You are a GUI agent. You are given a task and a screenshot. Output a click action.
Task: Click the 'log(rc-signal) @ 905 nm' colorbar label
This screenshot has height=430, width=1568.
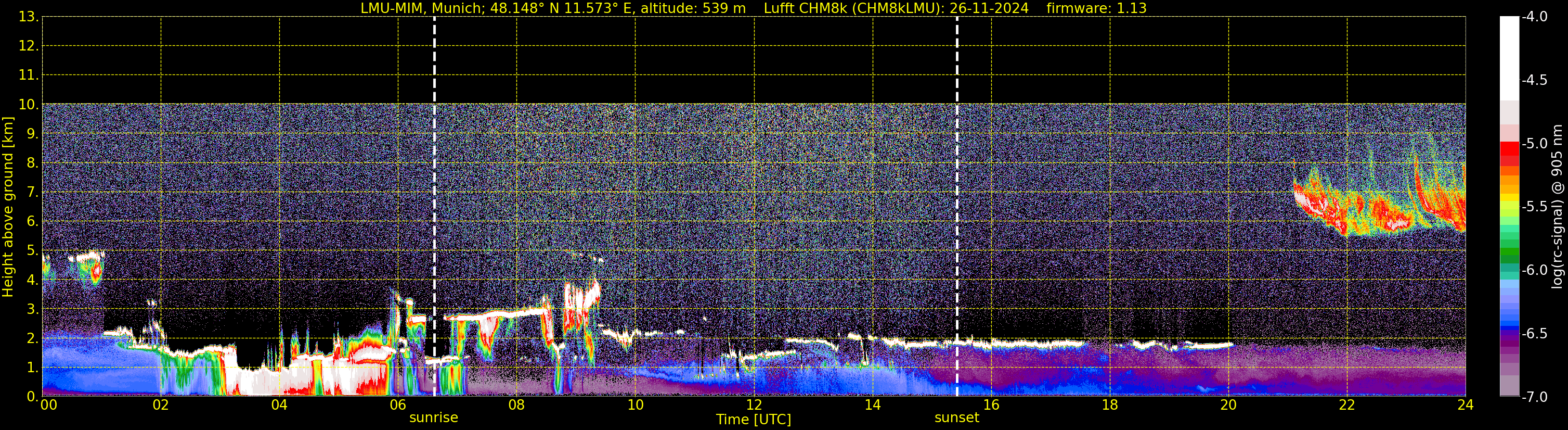click(x=1557, y=207)
